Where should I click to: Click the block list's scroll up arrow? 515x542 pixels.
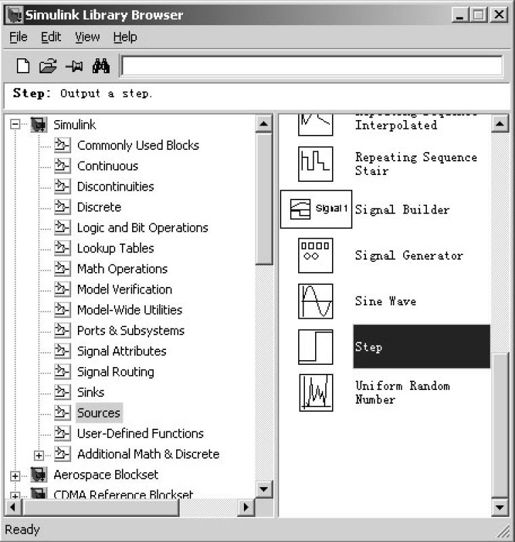pos(500,124)
